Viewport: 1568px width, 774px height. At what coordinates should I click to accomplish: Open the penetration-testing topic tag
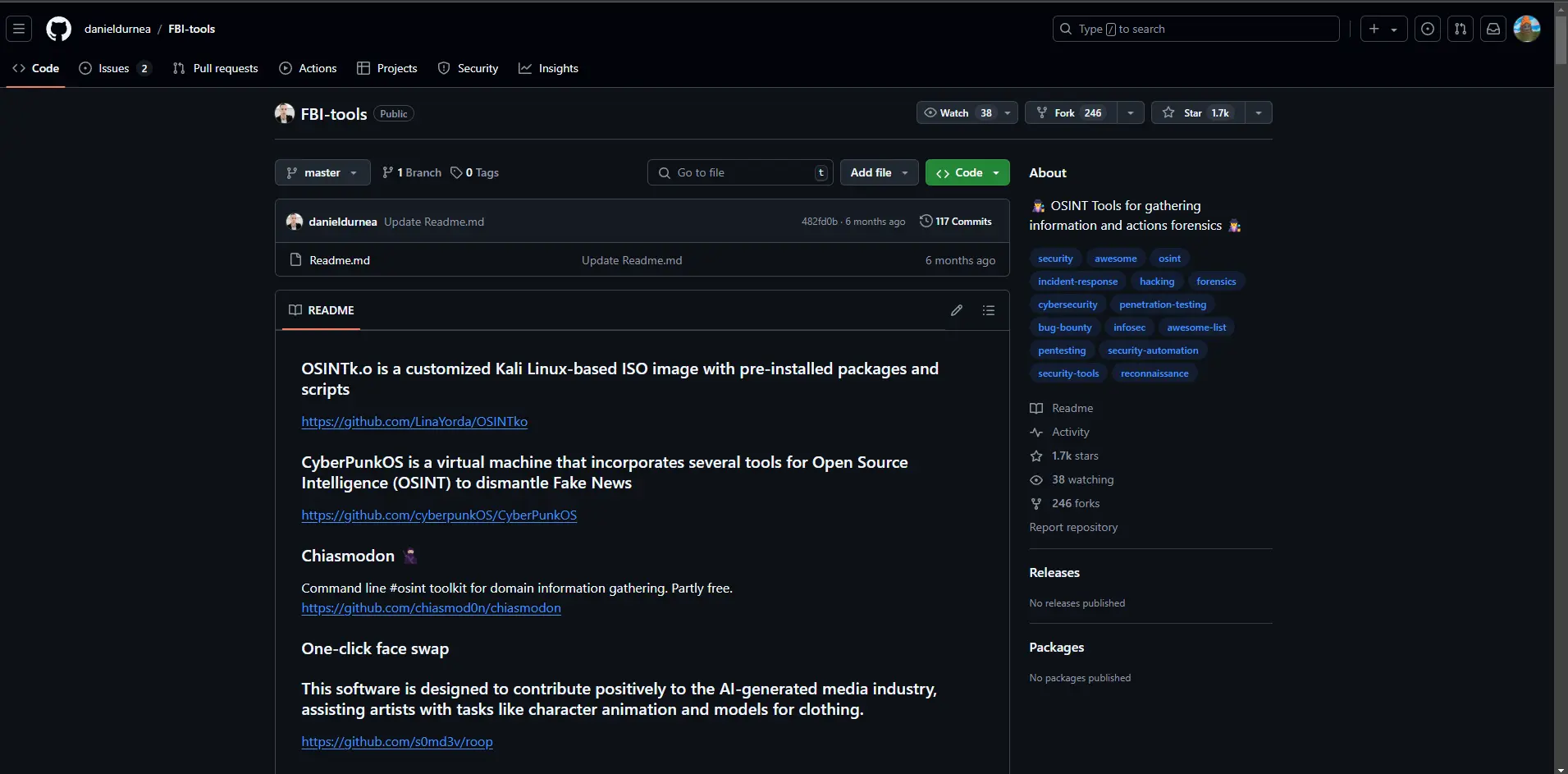(x=1163, y=305)
